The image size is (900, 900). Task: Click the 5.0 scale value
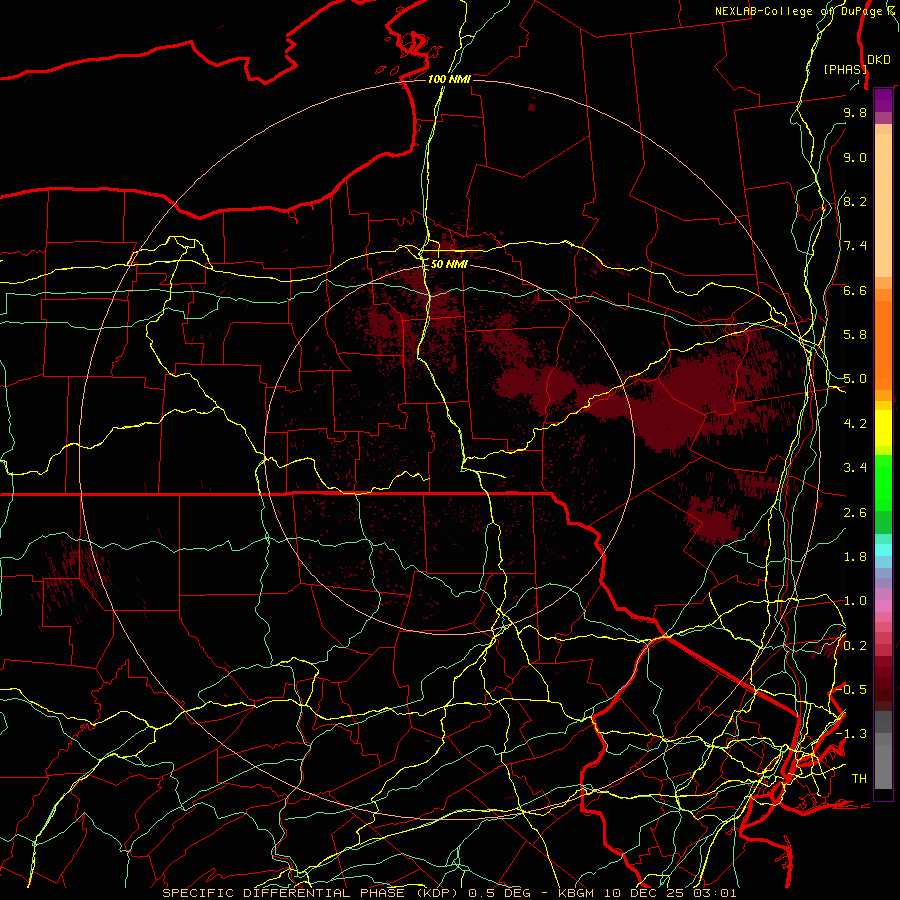click(855, 379)
